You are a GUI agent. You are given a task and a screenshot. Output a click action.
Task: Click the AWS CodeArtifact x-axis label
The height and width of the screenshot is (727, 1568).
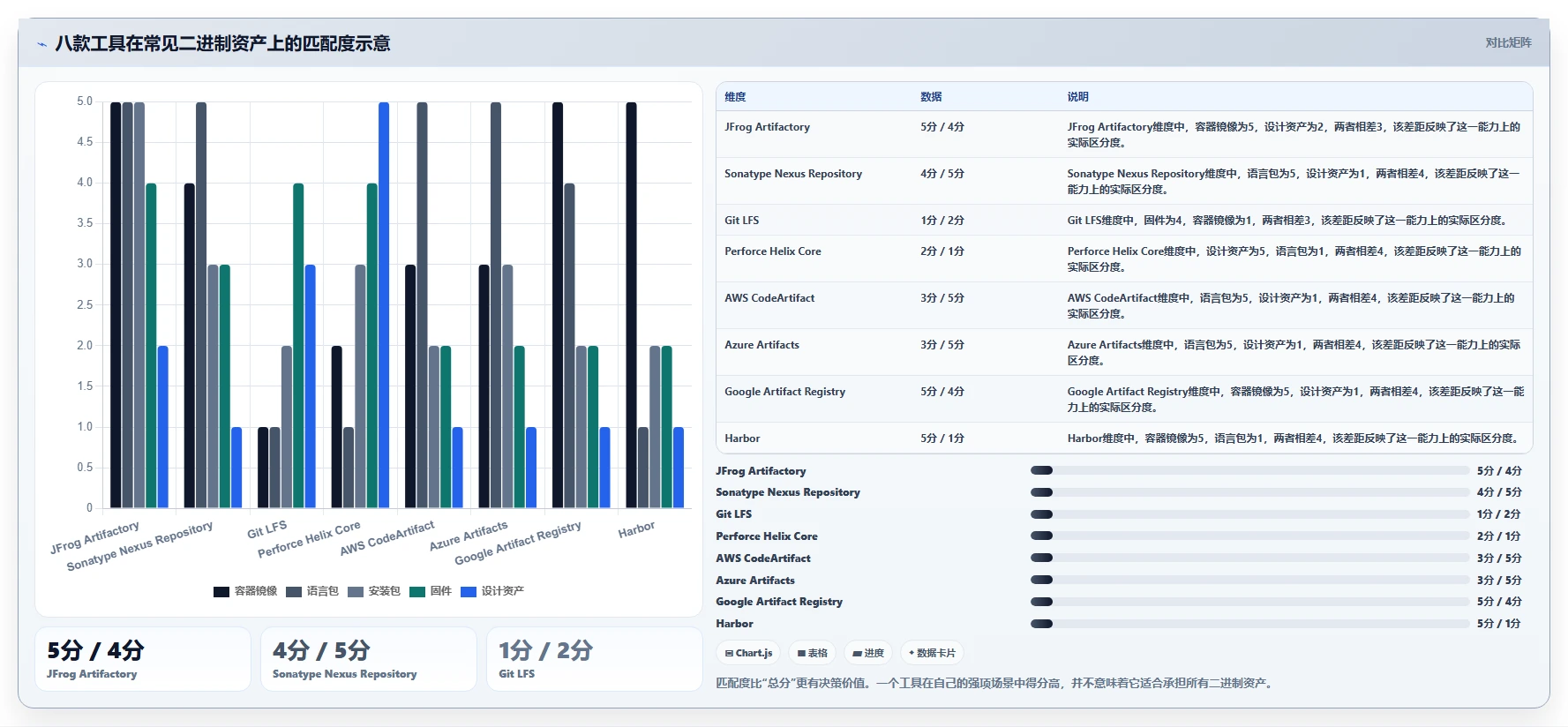[387, 538]
